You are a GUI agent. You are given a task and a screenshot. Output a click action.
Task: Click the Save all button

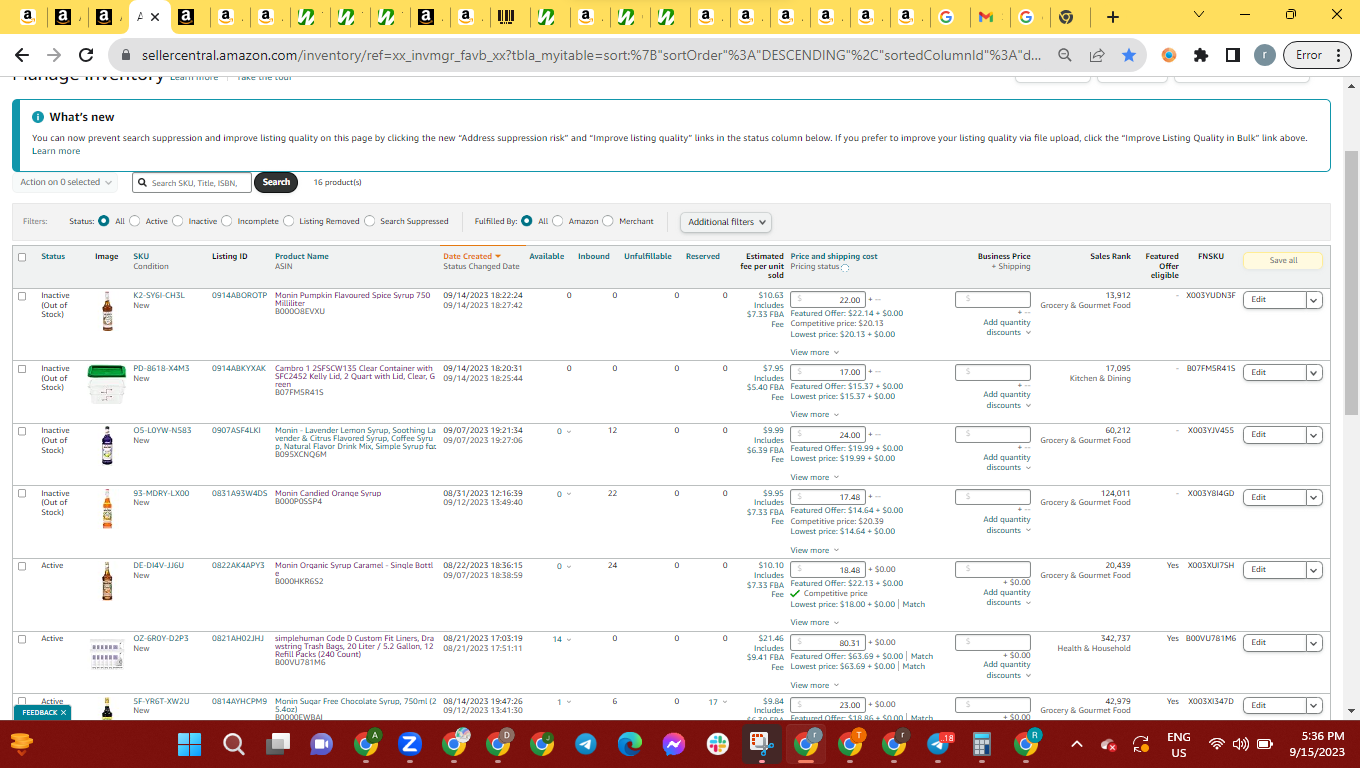pyautogui.click(x=1283, y=260)
